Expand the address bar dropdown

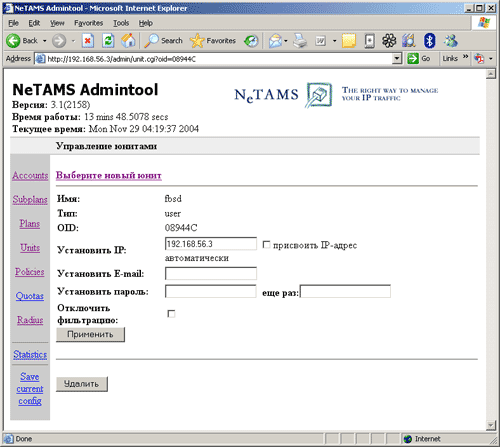point(397,59)
